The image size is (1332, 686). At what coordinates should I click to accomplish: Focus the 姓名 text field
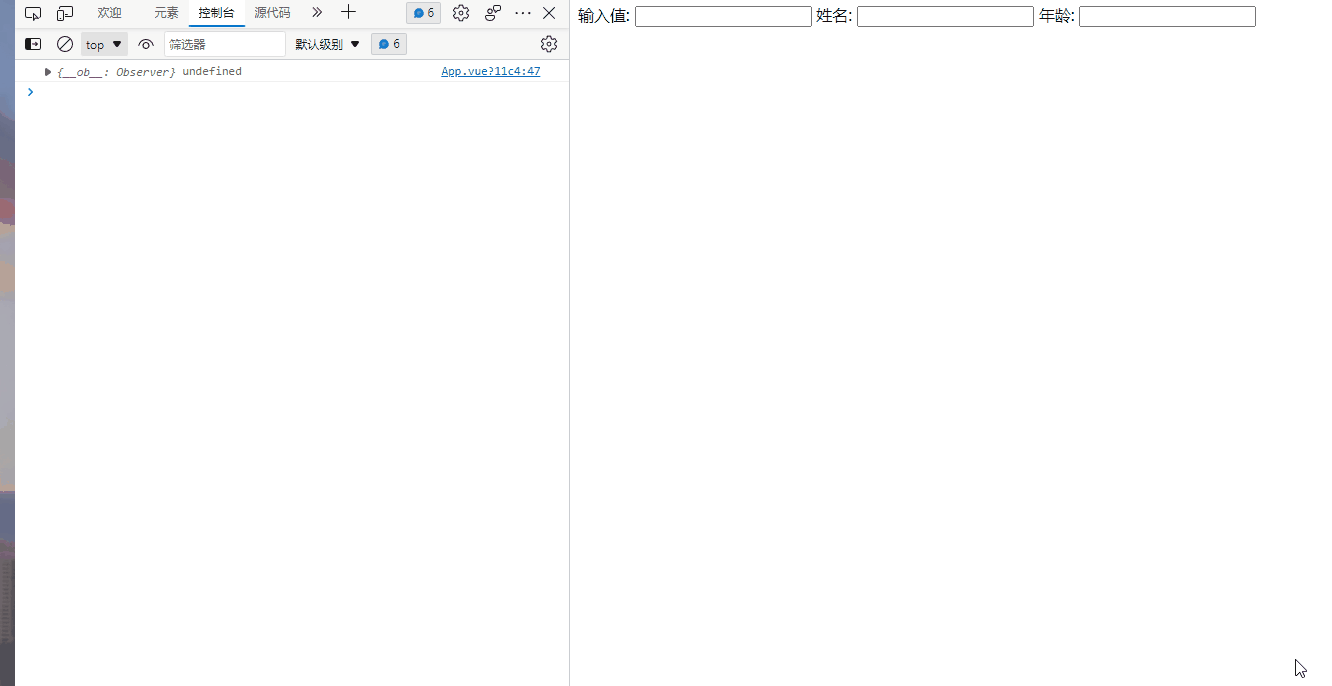945,16
